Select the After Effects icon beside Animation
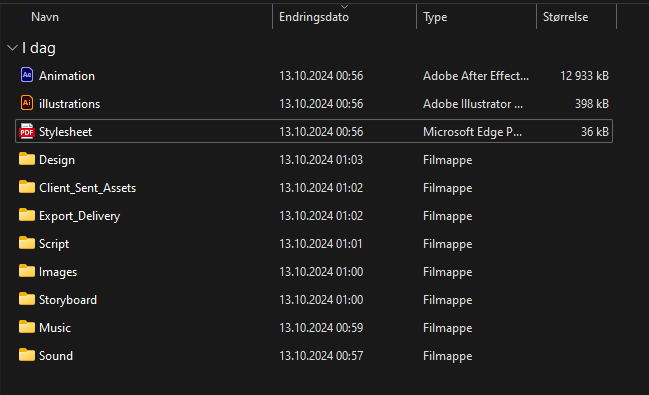Viewport: 649px width, 395px height. click(x=27, y=75)
